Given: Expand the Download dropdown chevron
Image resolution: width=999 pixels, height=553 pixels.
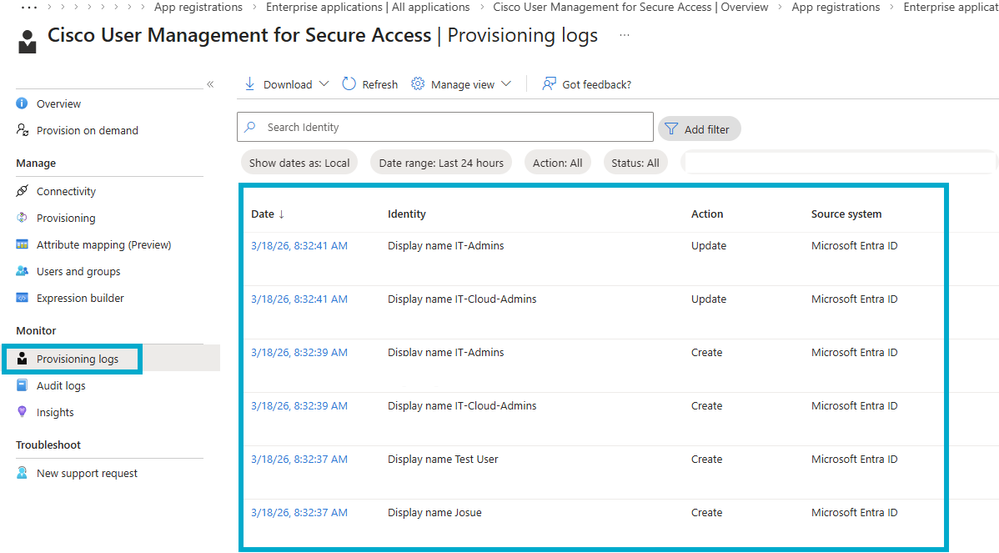Looking at the screenshot, I should (x=324, y=84).
